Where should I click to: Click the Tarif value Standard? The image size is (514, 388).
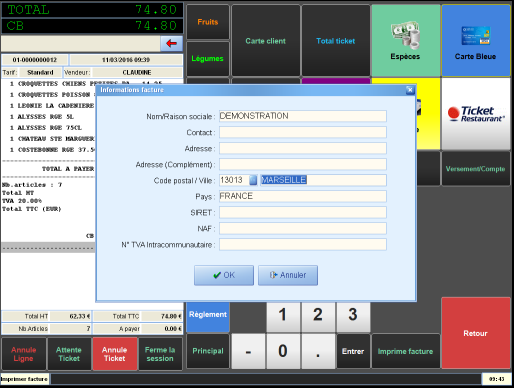pos(40,72)
